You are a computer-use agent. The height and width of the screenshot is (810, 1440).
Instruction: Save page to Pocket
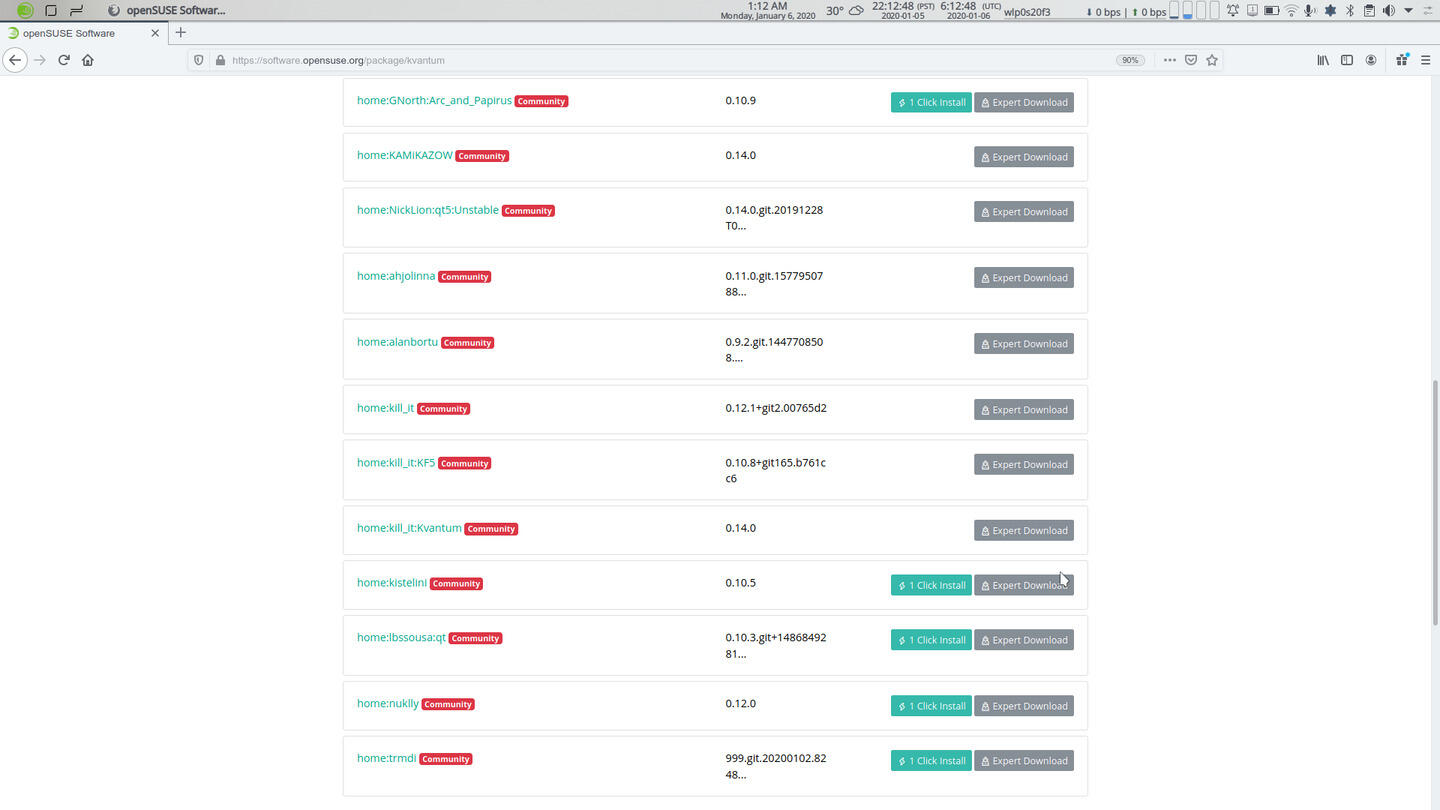(1191, 60)
